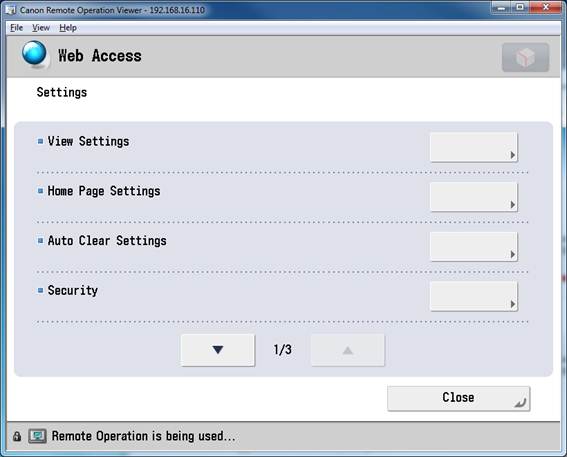The width and height of the screenshot is (567, 457).
Task: Click the blue bullet beside Security
Action: tap(40, 290)
